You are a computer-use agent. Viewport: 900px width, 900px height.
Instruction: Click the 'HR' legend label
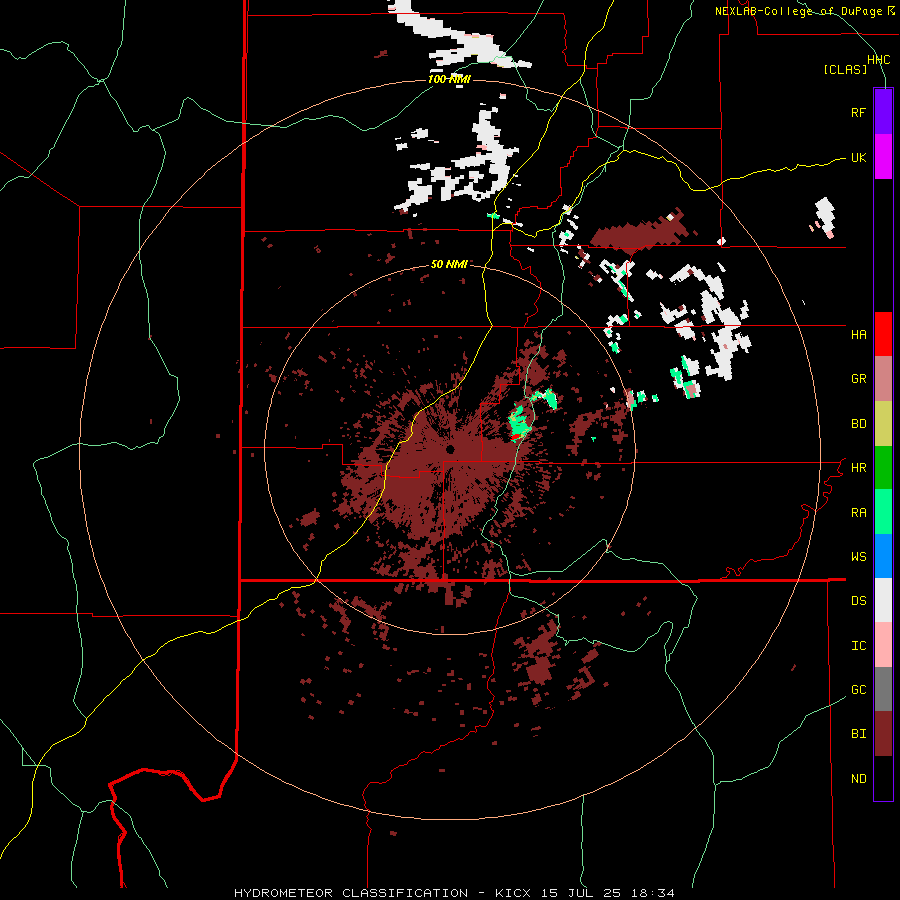[x=858, y=468]
